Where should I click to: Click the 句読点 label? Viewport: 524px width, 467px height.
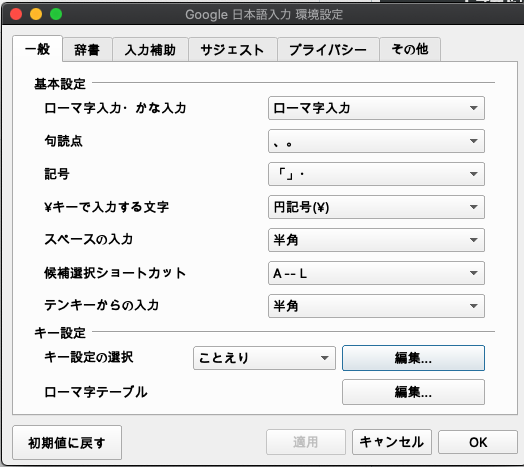point(63,141)
